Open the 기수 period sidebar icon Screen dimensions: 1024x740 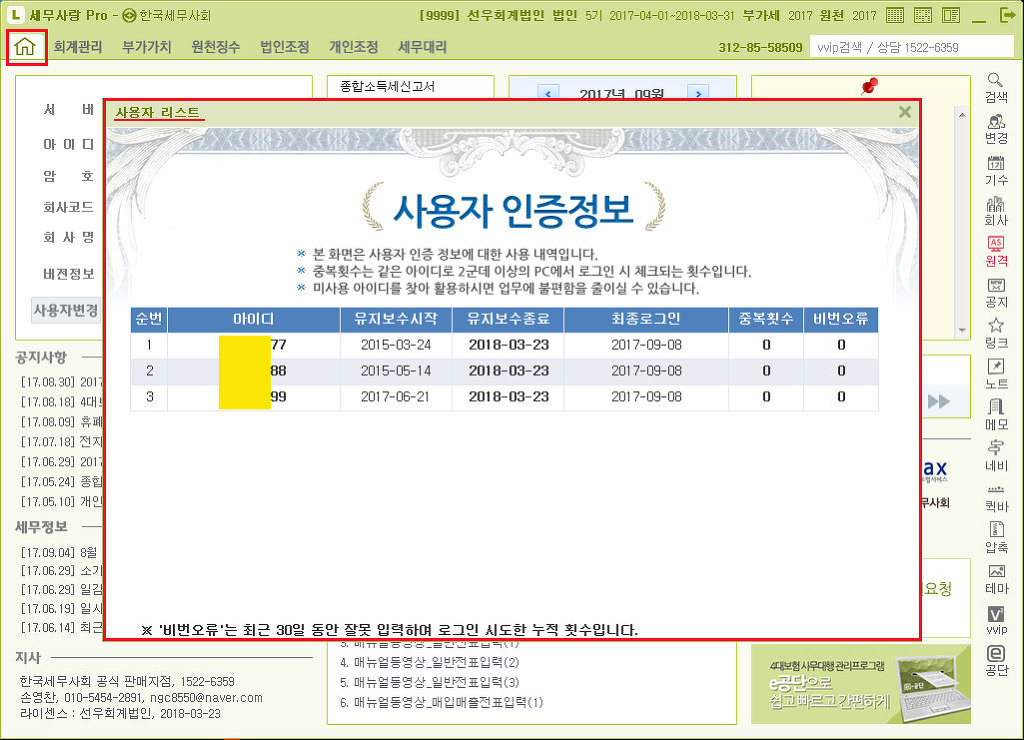pos(996,171)
